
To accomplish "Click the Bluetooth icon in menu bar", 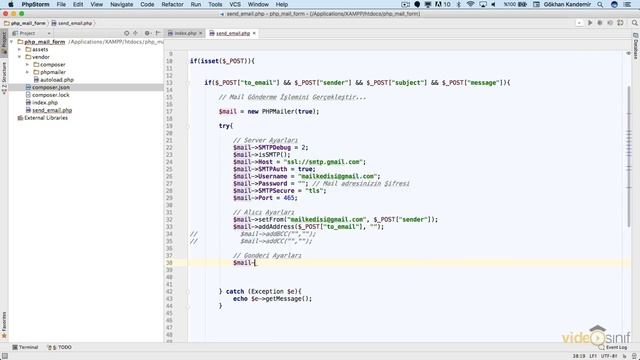I will (458, 4).
